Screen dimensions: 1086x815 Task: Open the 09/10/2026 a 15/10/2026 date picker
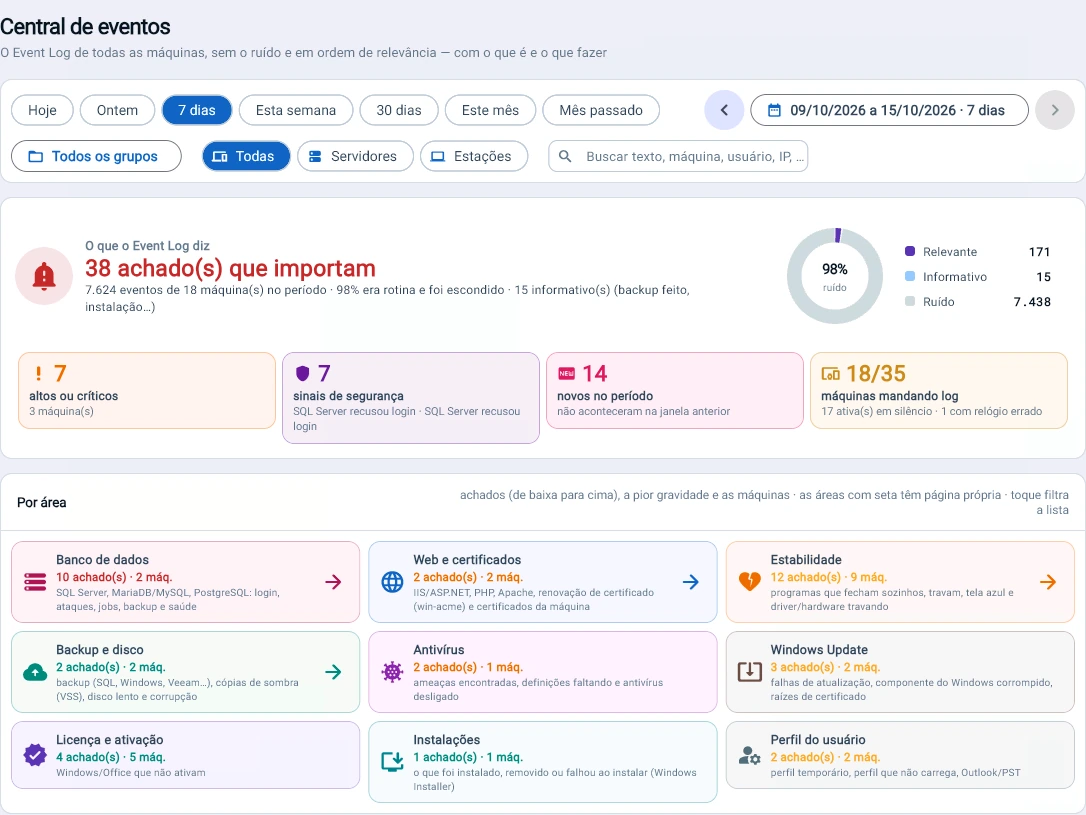[889, 110]
